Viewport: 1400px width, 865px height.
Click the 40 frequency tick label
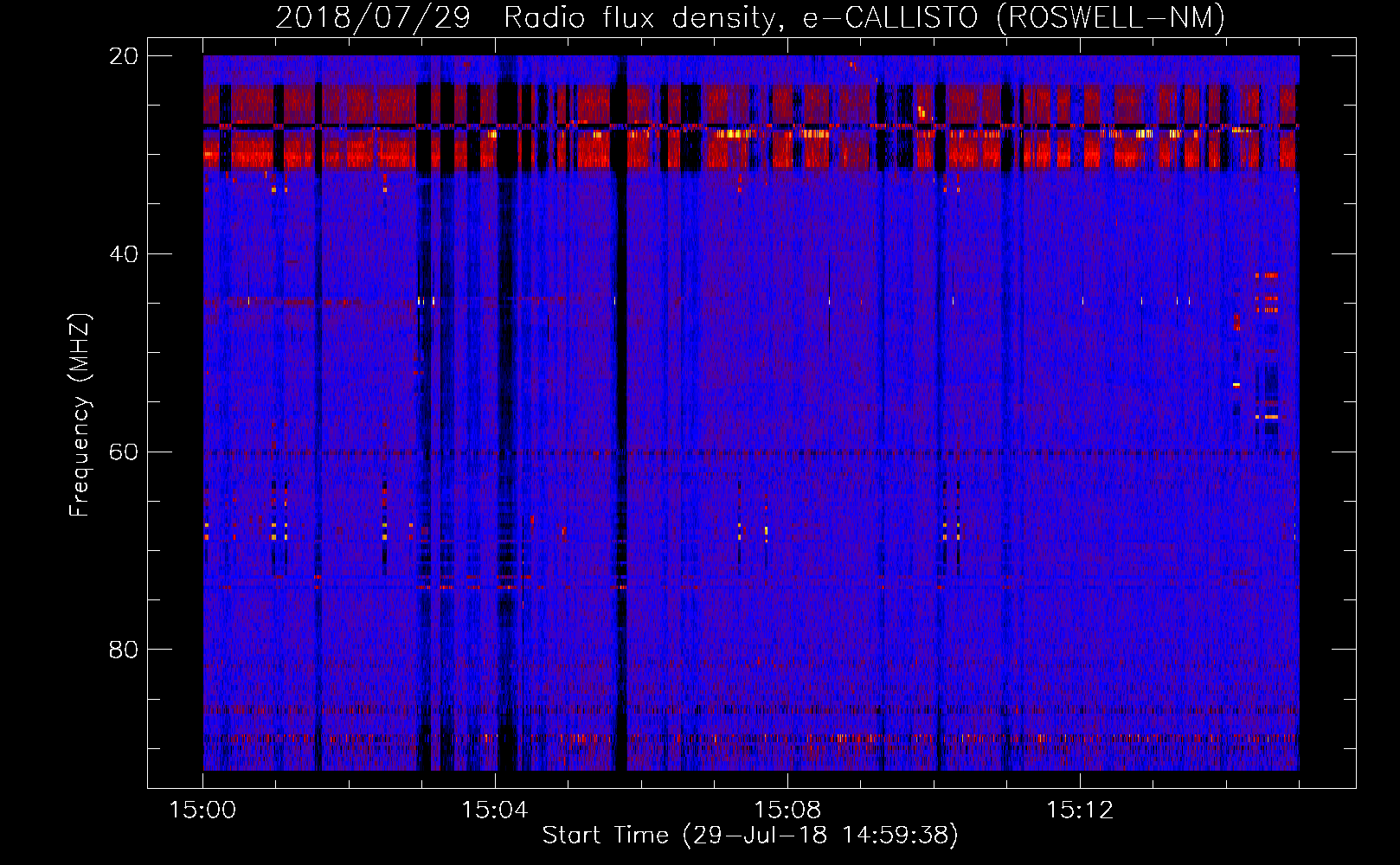click(x=124, y=254)
